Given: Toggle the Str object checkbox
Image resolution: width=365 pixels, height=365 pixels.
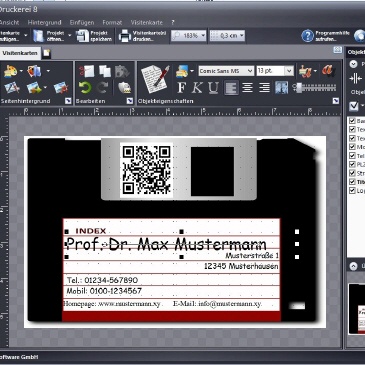Looking at the screenshot, I should coord(352,173).
